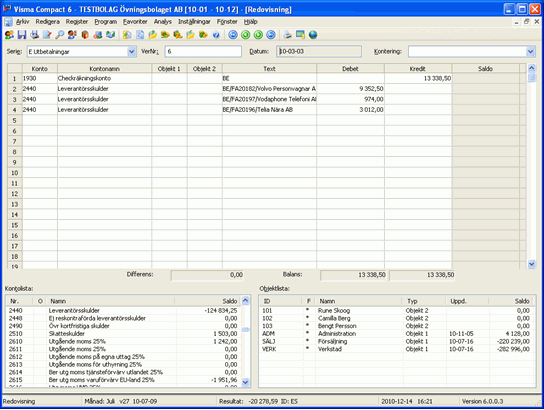Click the VerNr input field

pos(203,51)
